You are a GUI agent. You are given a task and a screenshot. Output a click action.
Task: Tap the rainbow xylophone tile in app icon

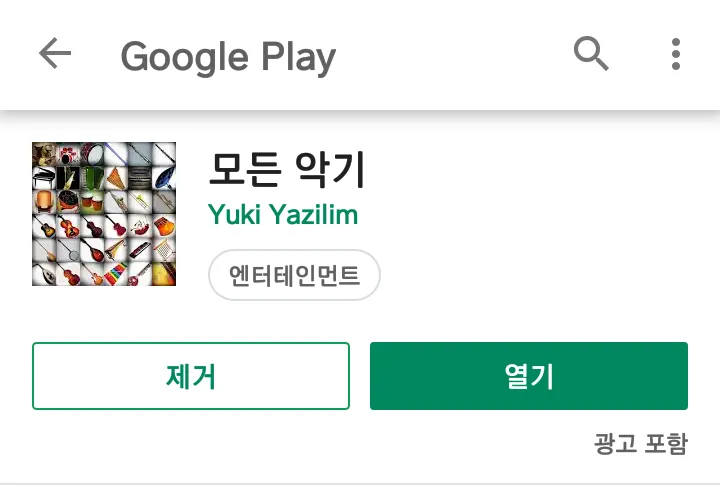click(116, 274)
